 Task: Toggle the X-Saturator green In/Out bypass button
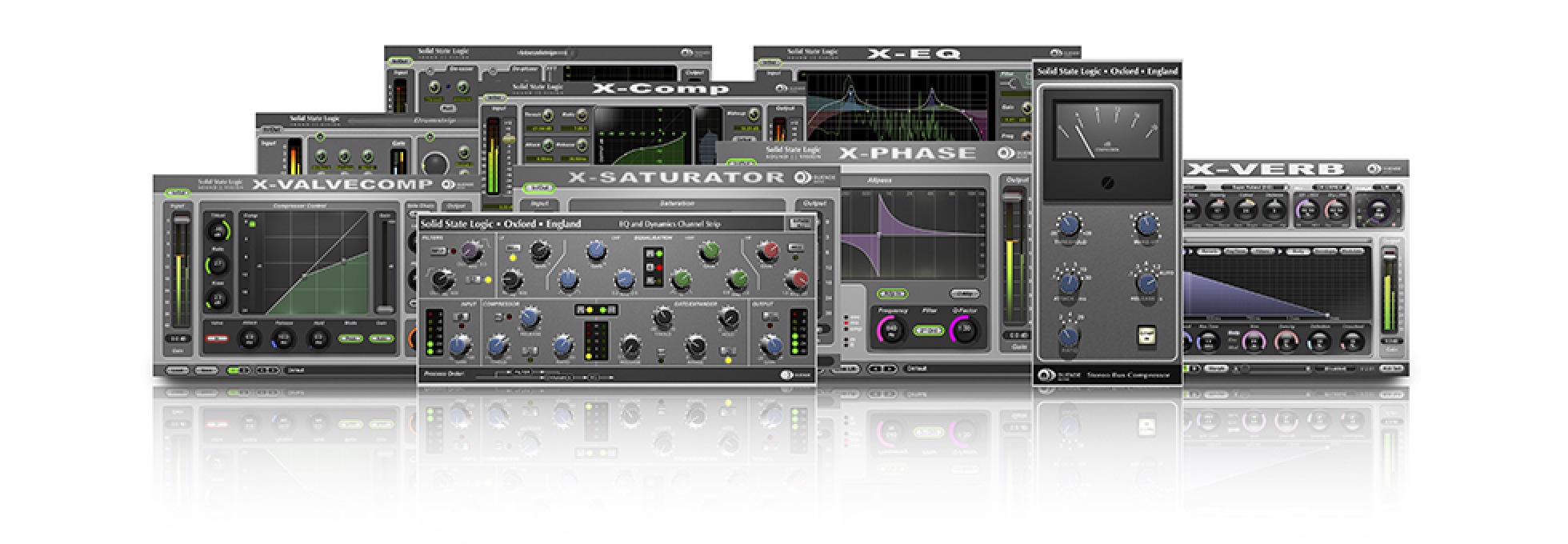click(538, 190)
